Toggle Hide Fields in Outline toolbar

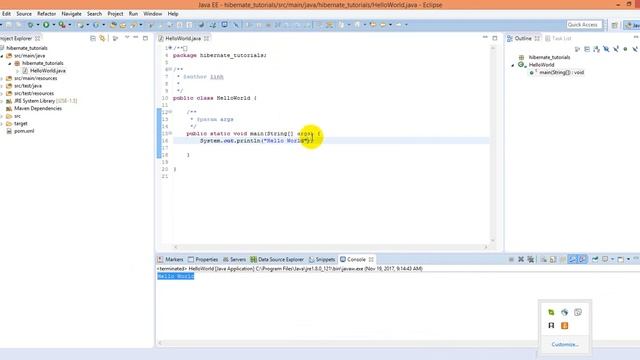tap(606, 49)
